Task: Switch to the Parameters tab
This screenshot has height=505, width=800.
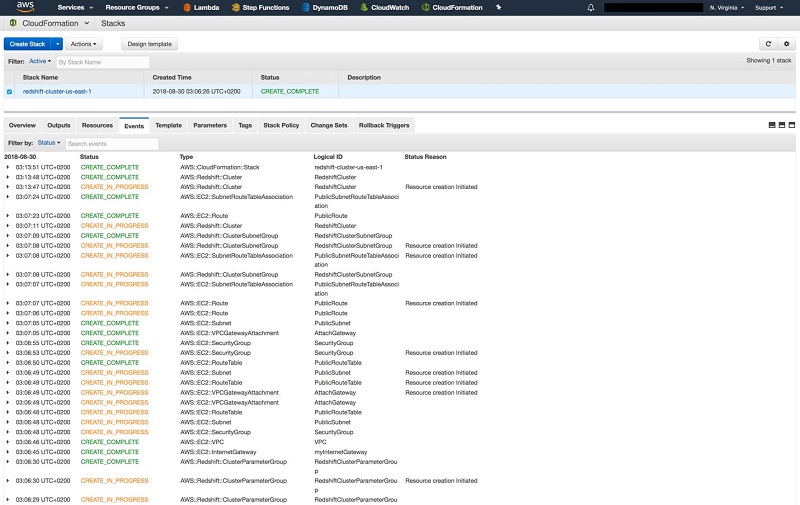Action: pos(210,125)
